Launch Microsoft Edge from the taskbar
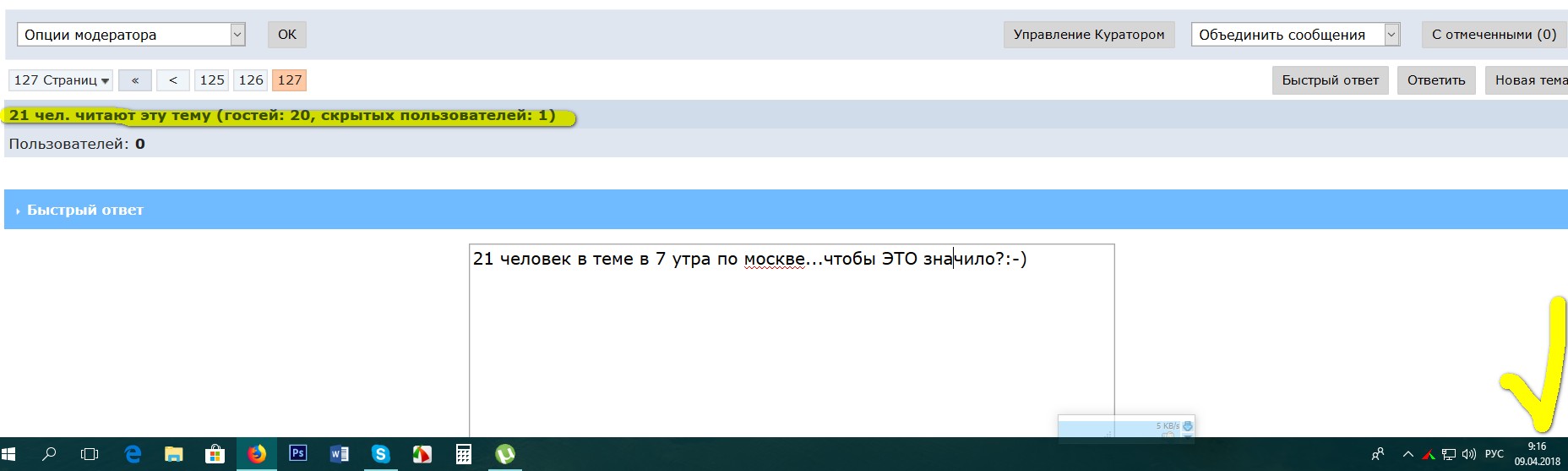 pyautogui.click(x=133, y=454)
